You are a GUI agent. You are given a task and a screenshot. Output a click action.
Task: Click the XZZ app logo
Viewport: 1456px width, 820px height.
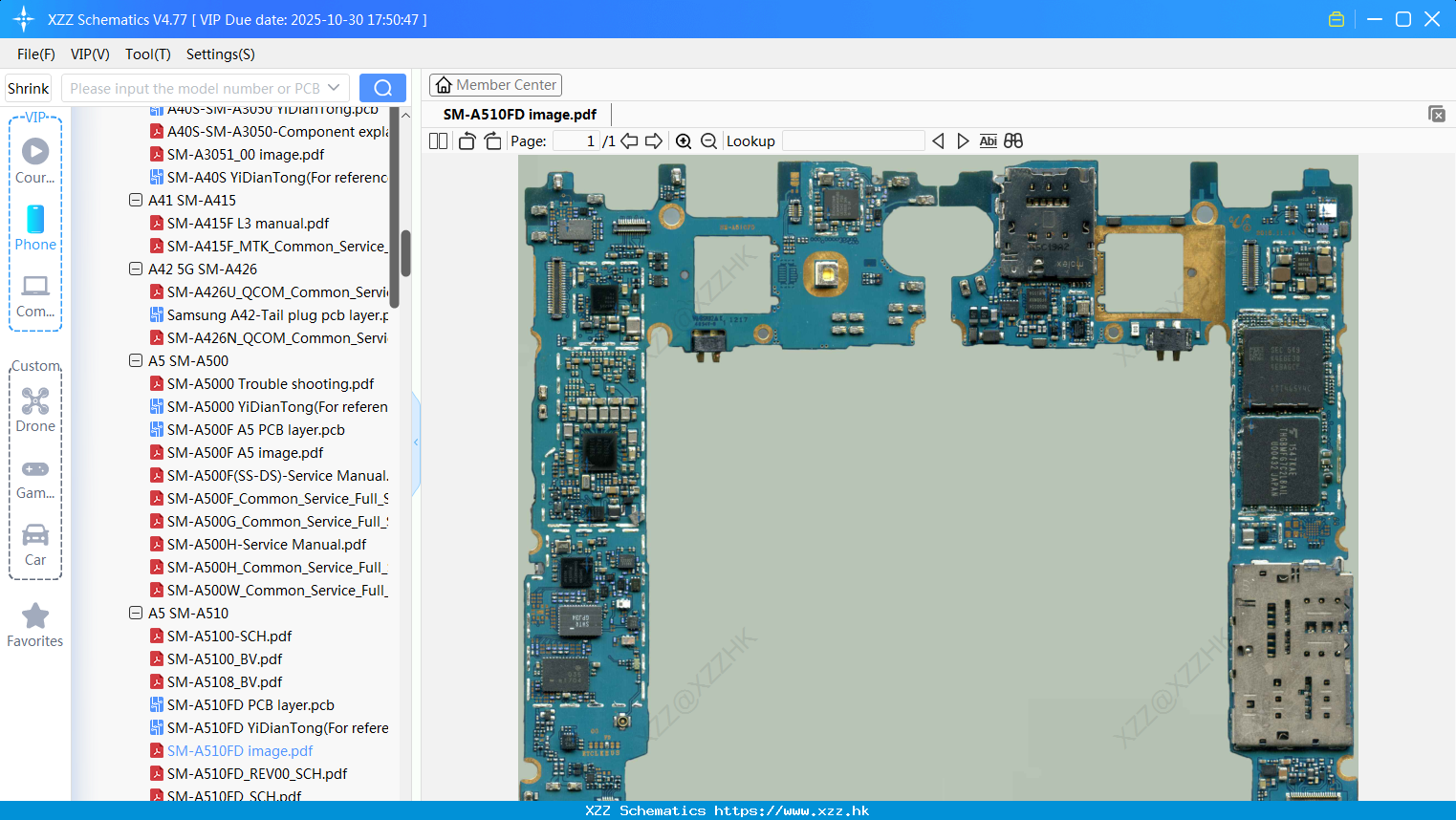(x=24, y=19)
